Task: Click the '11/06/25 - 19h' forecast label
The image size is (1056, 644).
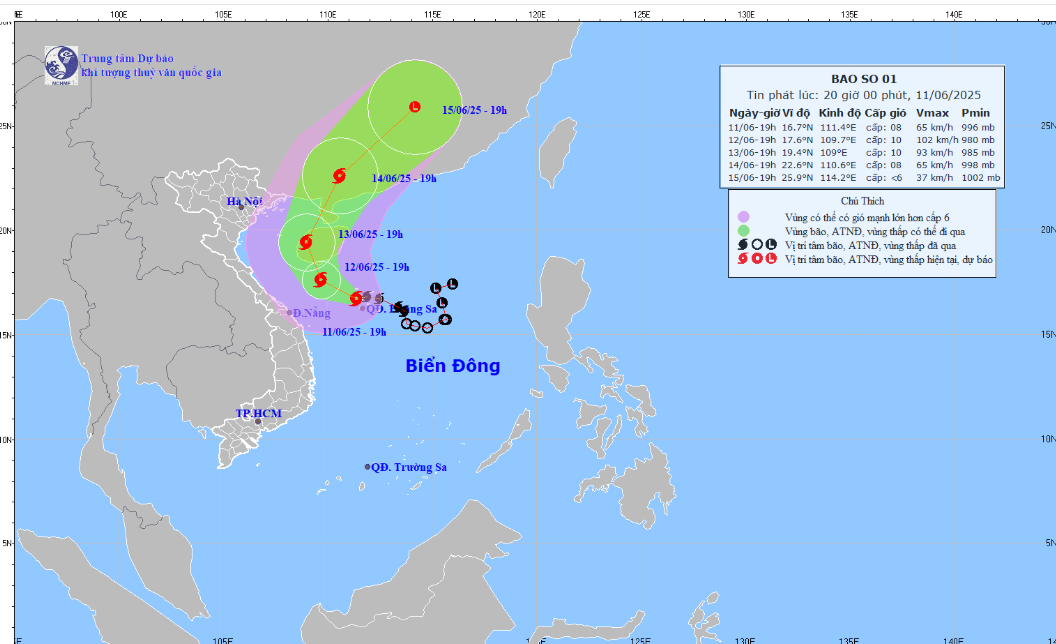Action: pyautogui.click(x=354, y=331)
